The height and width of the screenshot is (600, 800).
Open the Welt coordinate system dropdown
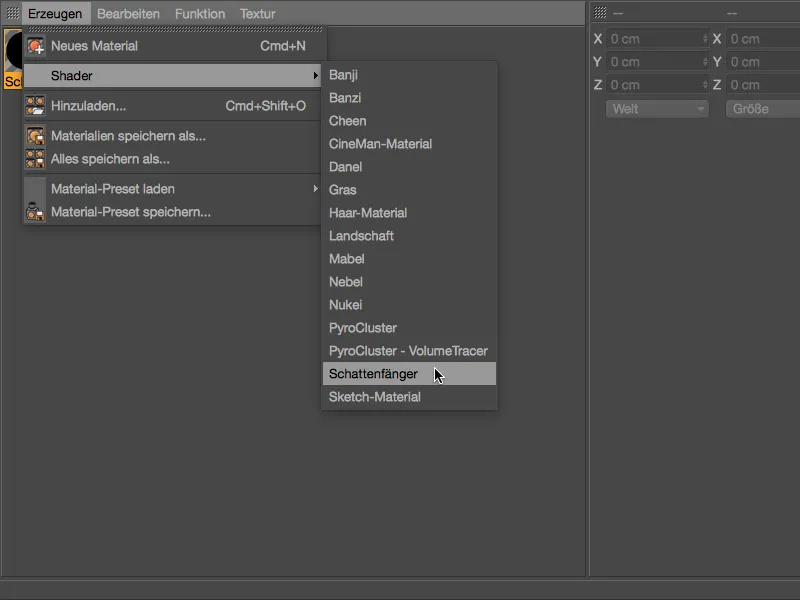click(x=657, y=109)
